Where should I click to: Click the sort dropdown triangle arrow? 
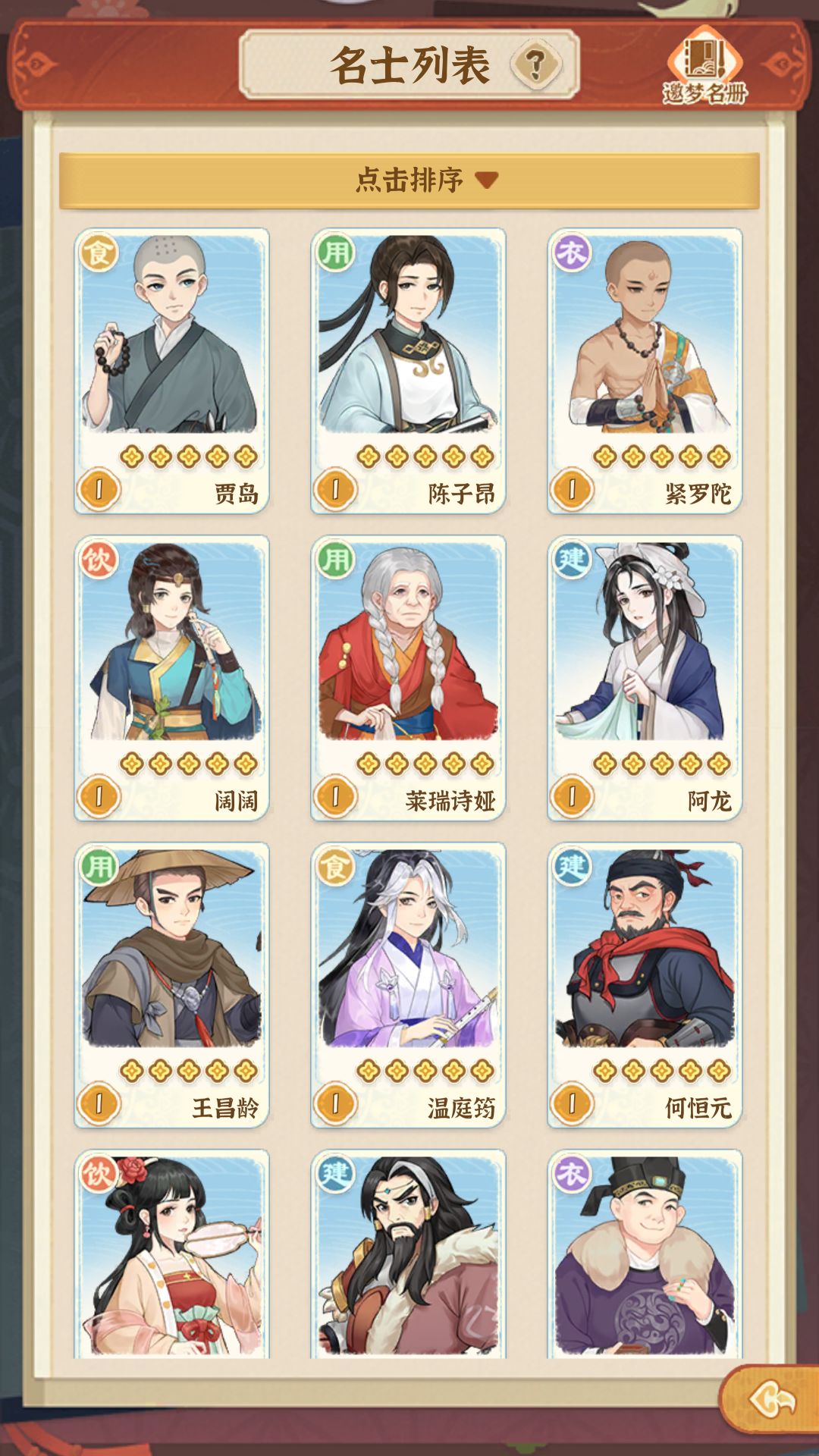(486, 180)
